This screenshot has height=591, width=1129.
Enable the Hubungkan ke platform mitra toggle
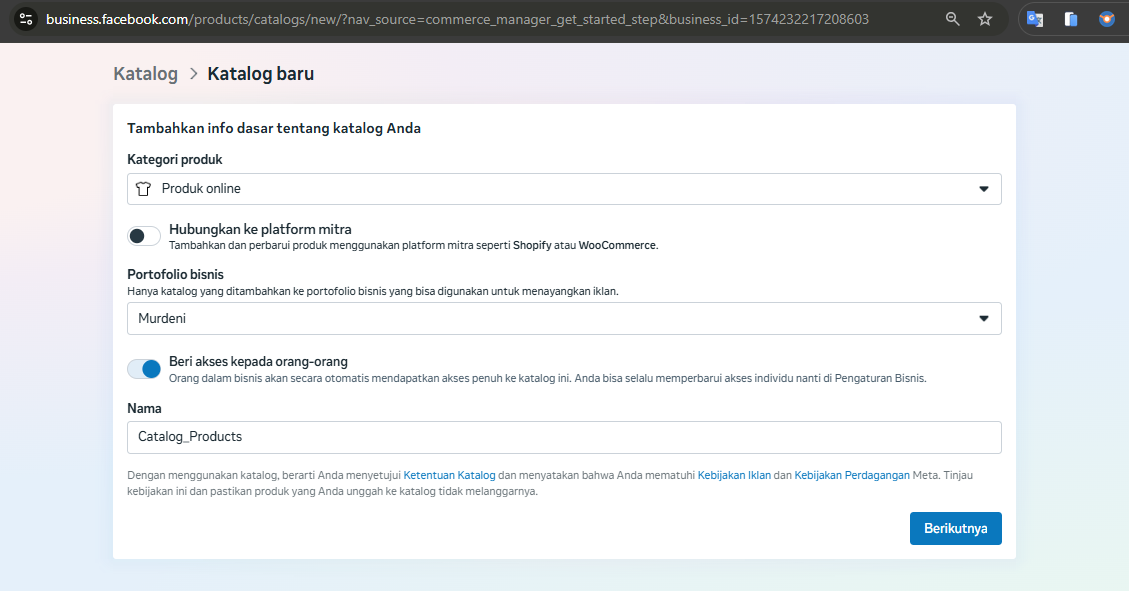144,236
